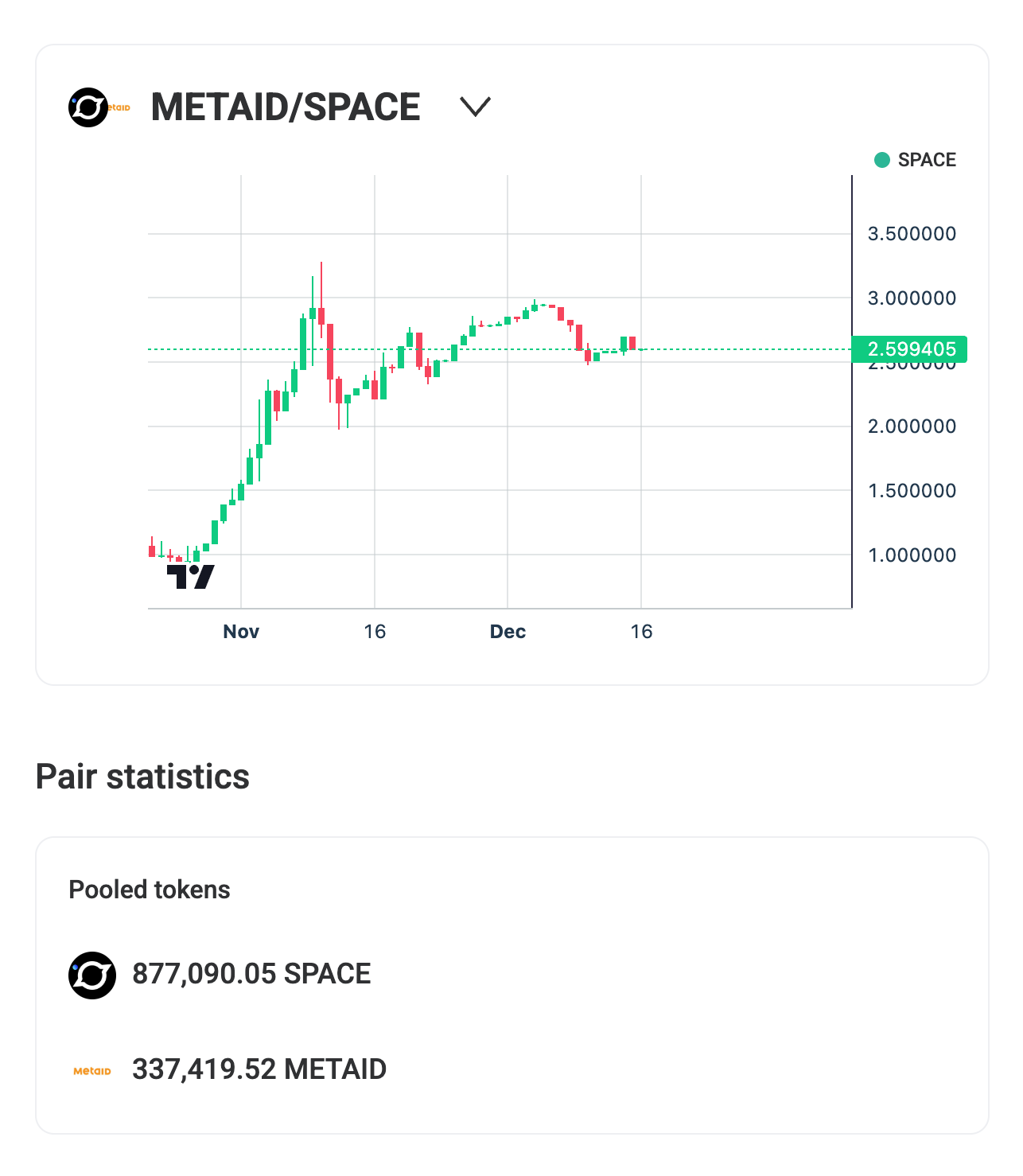Click the 3.500000 price axis label
This screenshot has width=1023, height=1176.
pyautogui.click(x=912, y=234)
